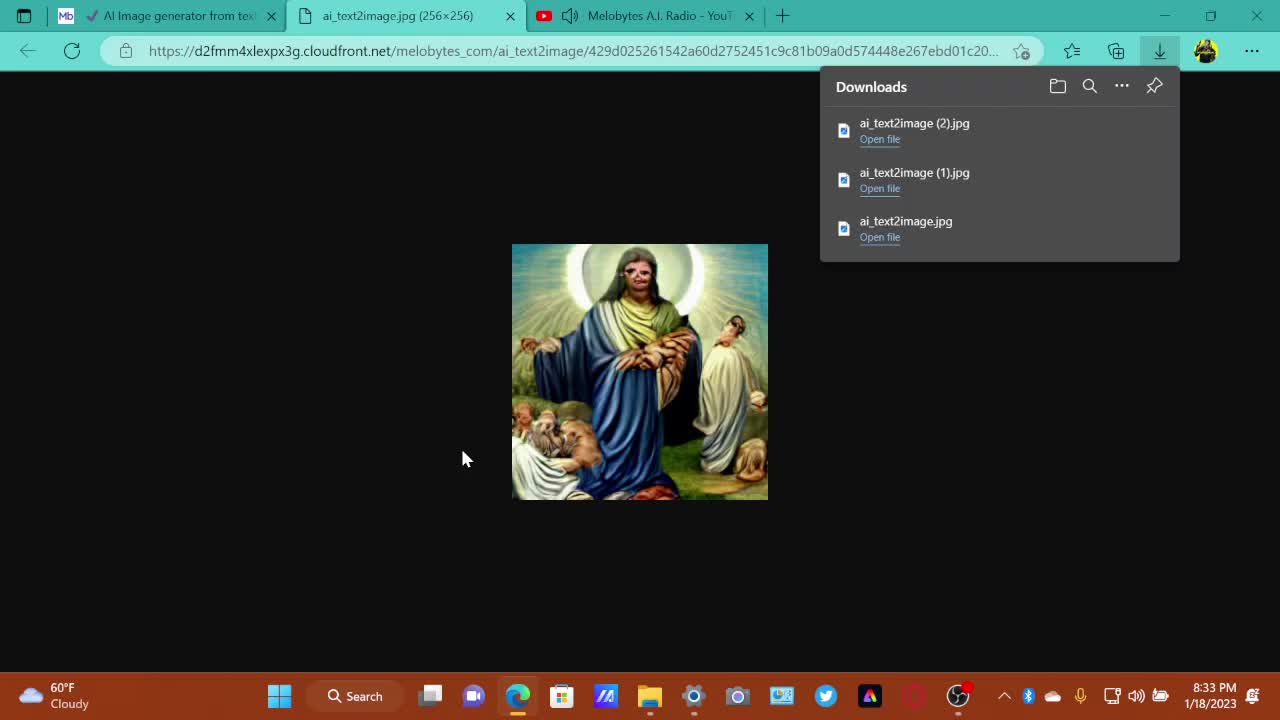Open taskbar Search box
The height and width of the screenshot is (720, 1280).
pyautogui.click(x=356, y=696)
